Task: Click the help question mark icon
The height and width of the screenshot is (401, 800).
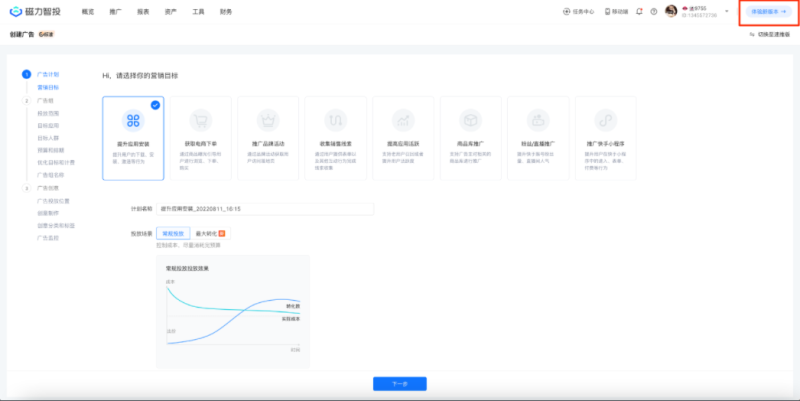Action: (654, 12)
